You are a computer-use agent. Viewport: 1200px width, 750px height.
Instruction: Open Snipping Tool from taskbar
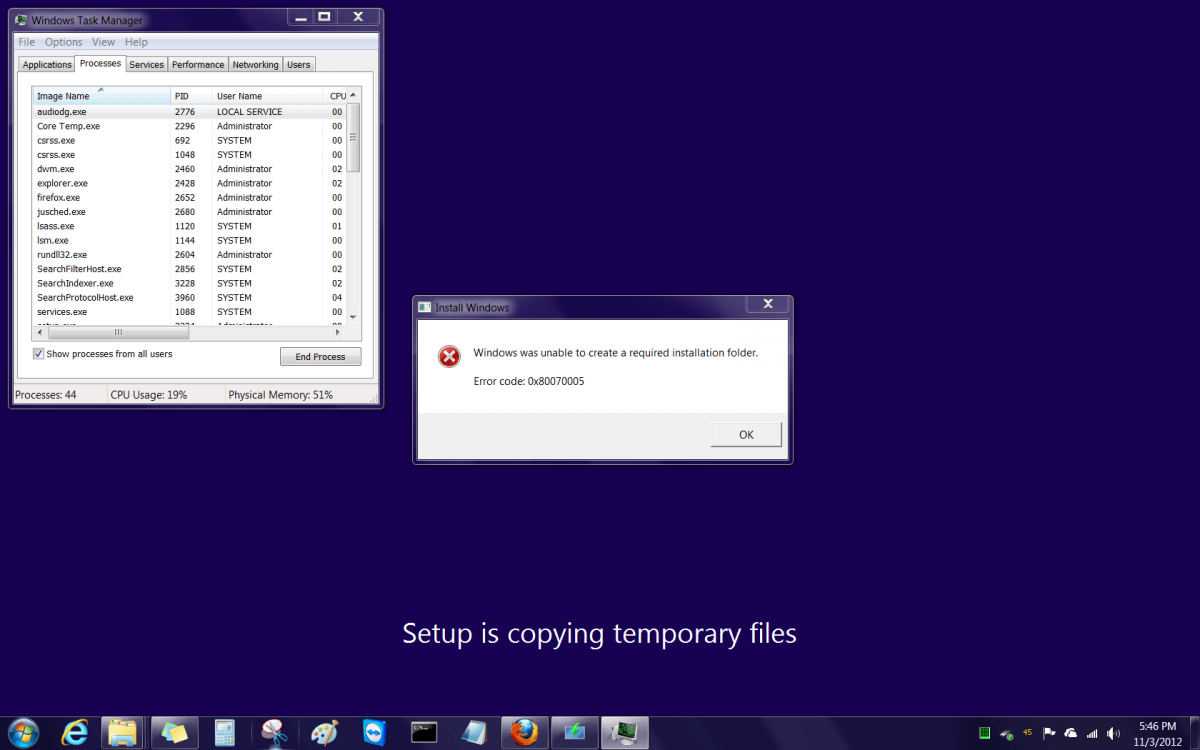(x=273, y=732)
